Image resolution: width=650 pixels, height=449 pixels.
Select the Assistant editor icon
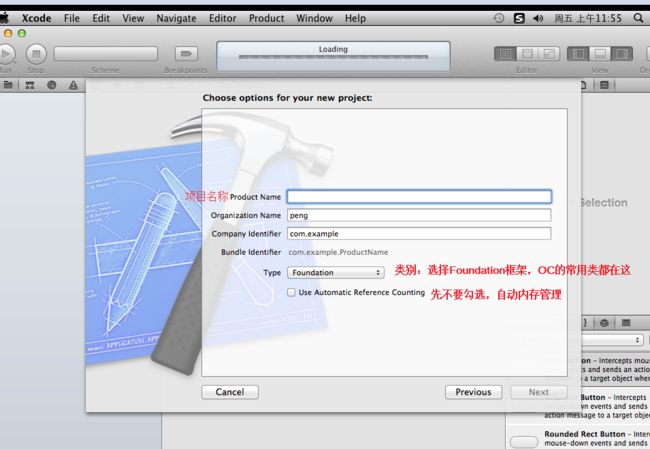527,54
